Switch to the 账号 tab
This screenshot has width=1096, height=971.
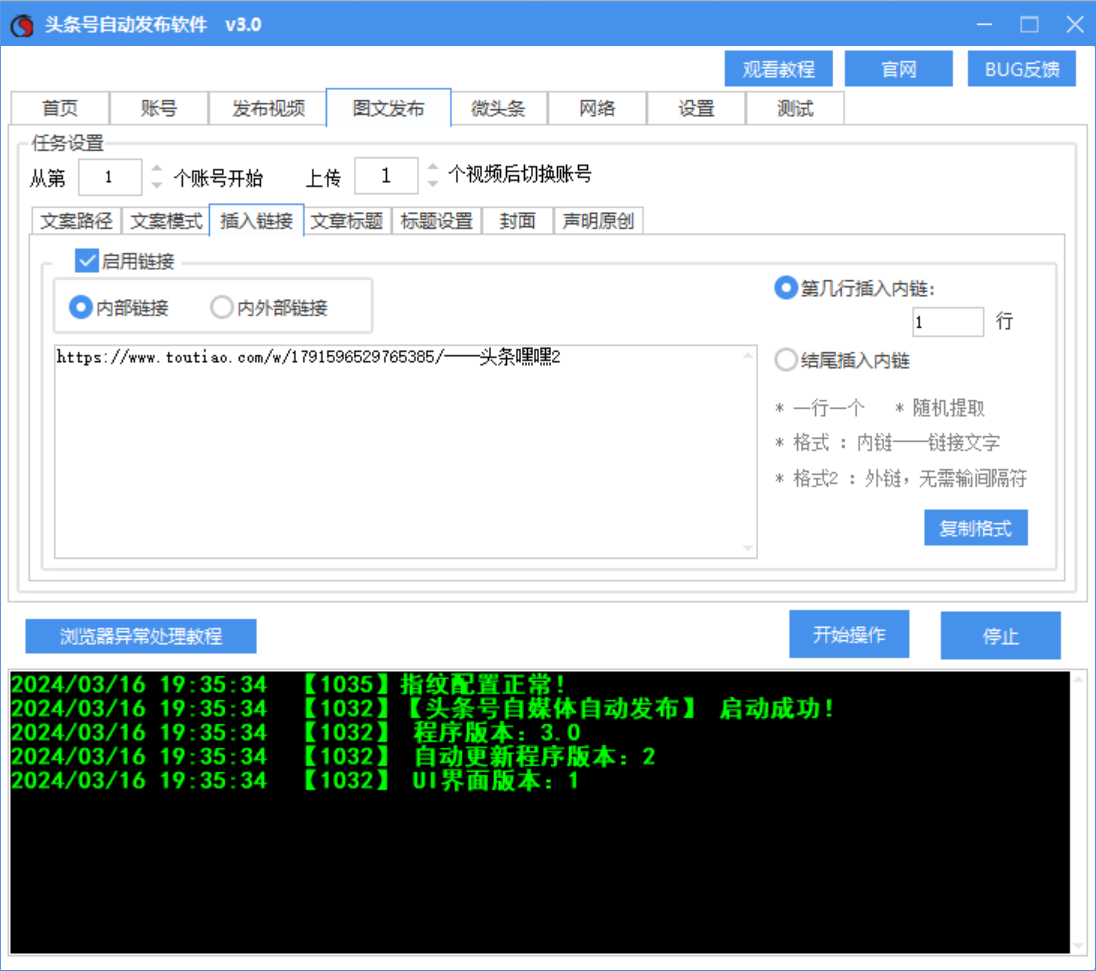click(x=159, y=108)
